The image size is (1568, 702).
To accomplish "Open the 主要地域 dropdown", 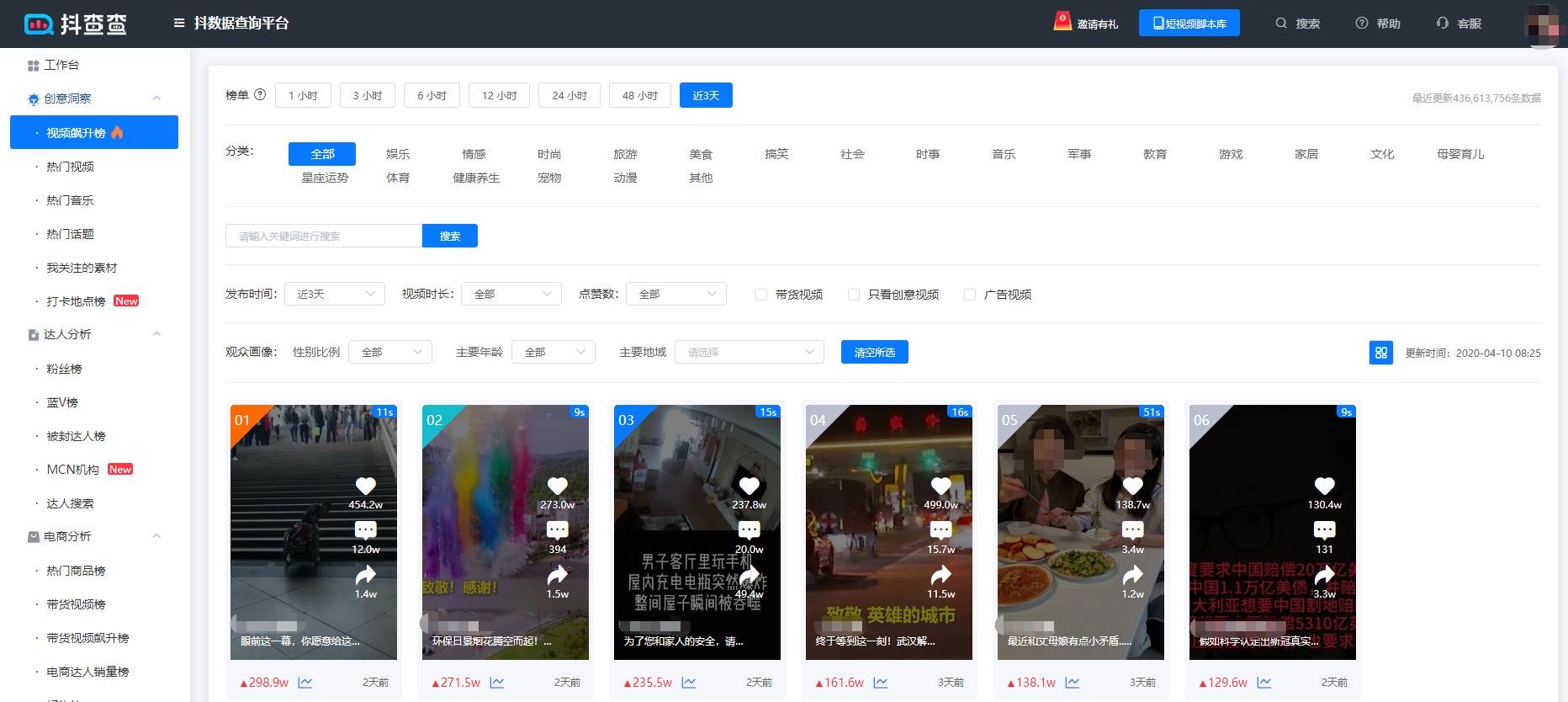I will pyautogui.click(x=750, y=352).
